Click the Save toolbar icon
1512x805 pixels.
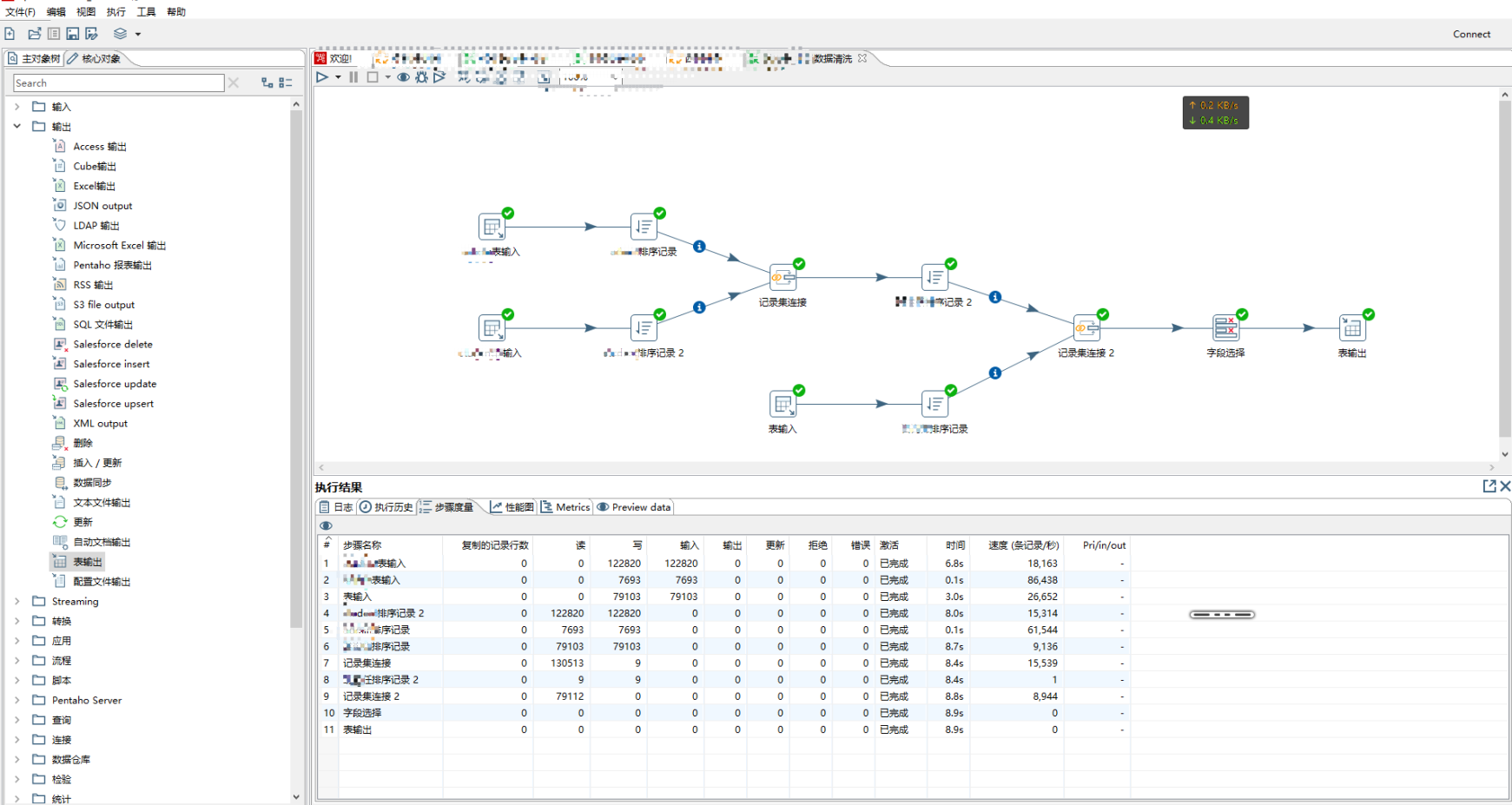(73, 34)
